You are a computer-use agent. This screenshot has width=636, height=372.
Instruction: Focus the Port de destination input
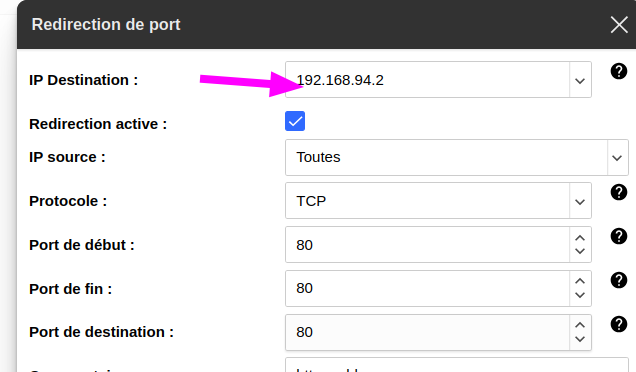point(428,332)
